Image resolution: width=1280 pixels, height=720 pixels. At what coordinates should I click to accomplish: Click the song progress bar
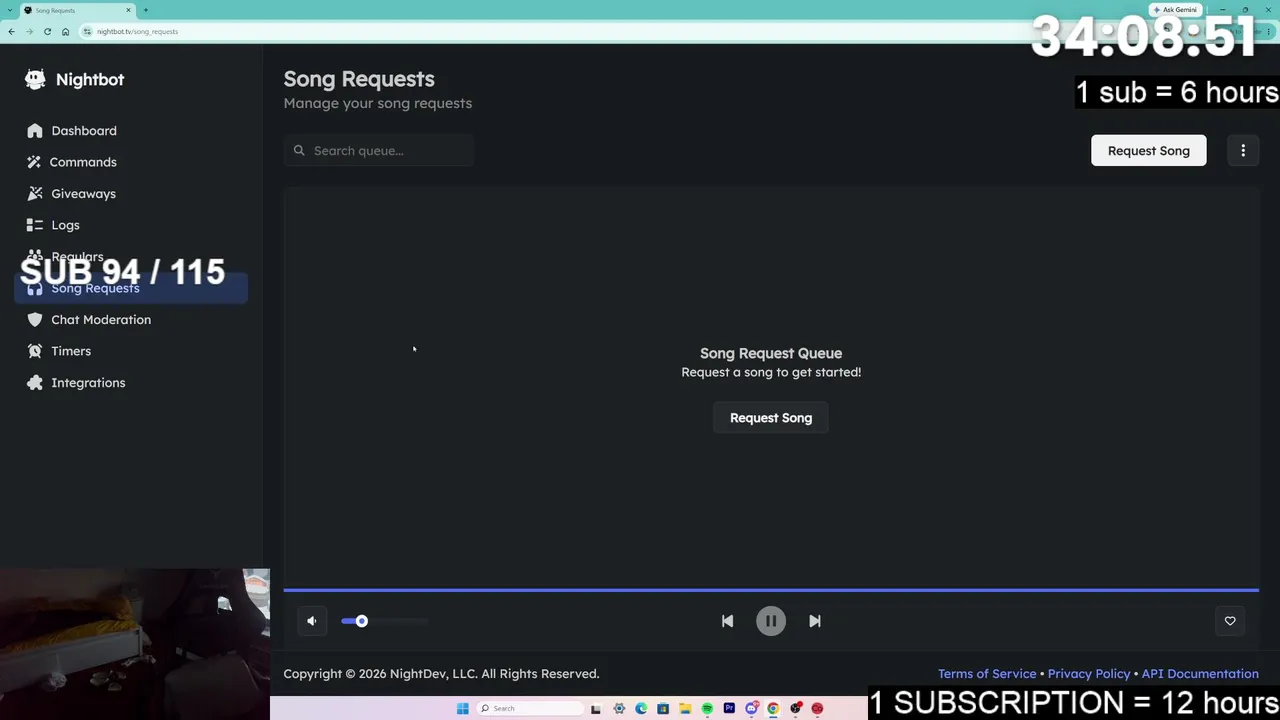(x=771, y=590)
